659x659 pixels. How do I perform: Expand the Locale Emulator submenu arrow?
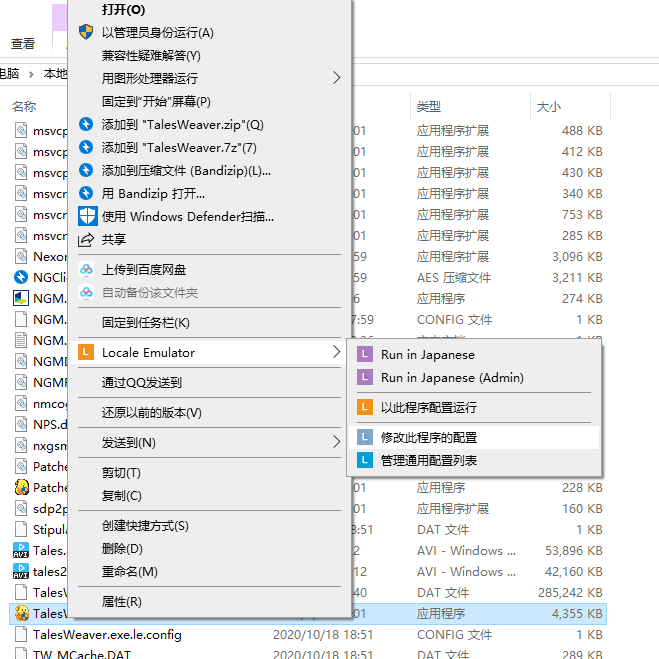336,352
